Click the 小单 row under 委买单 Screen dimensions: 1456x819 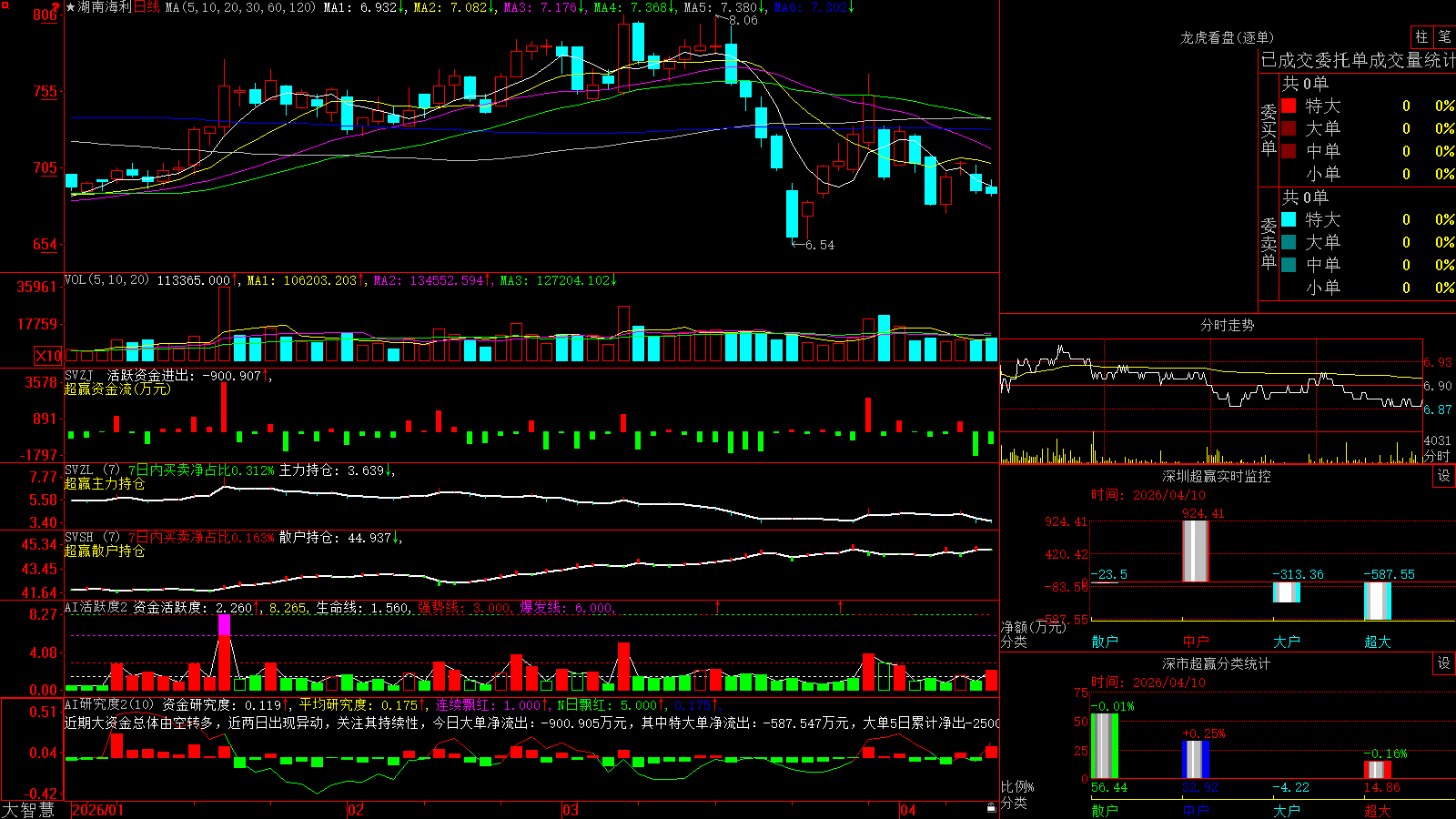[1368, 174]
